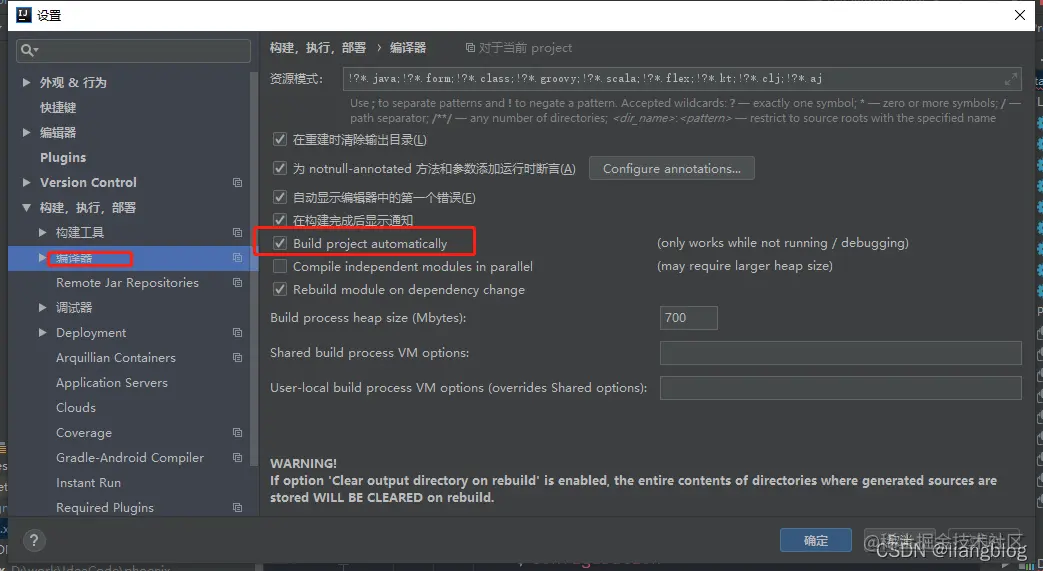Screen dimensions: 1043x571
Task: Expand the 构建工具 tree node
Action: click(x=43, y=232)
